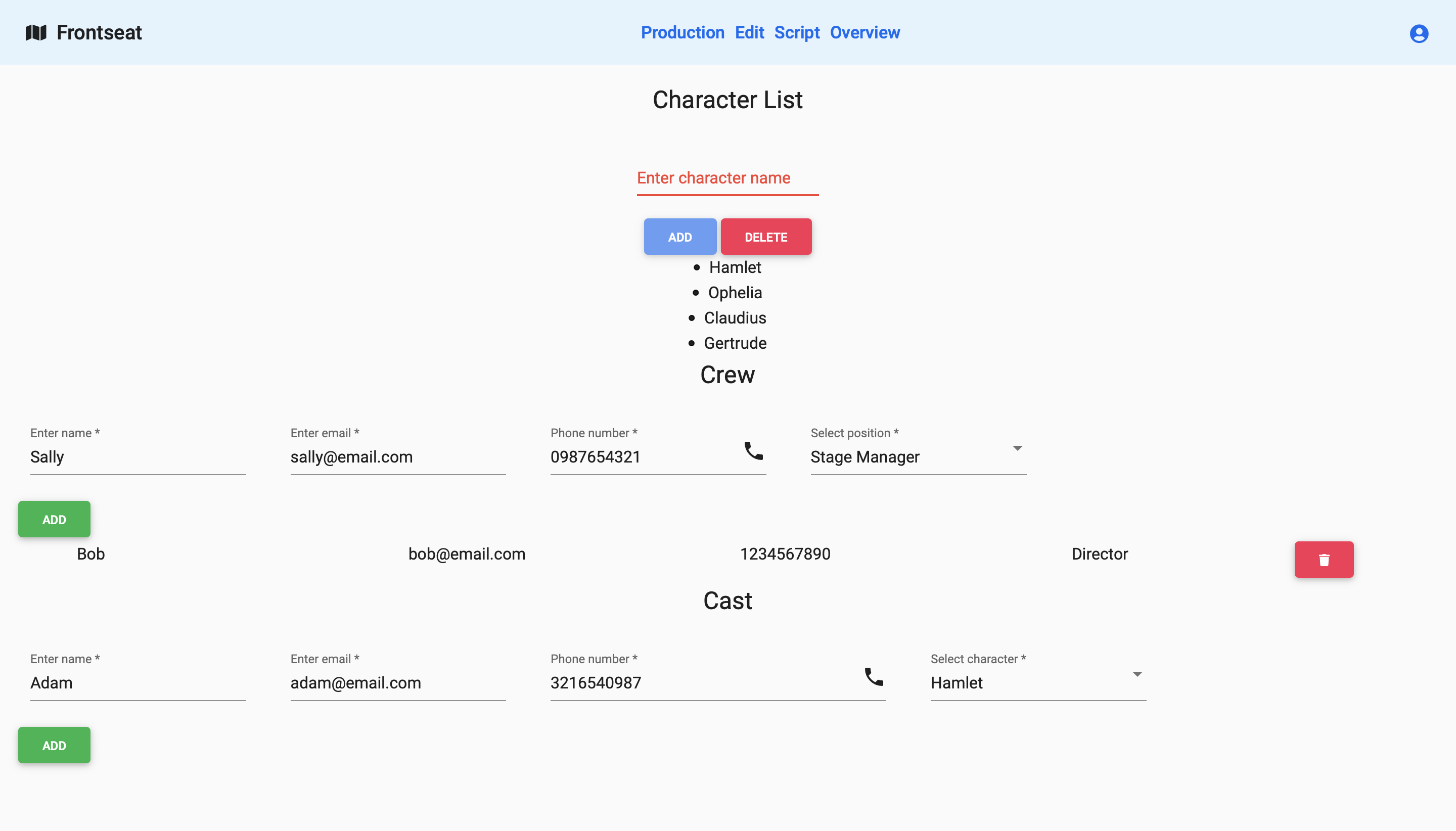Open the Edit nav item
Screen dimensions: 1456x831
[x=749, y=32]
